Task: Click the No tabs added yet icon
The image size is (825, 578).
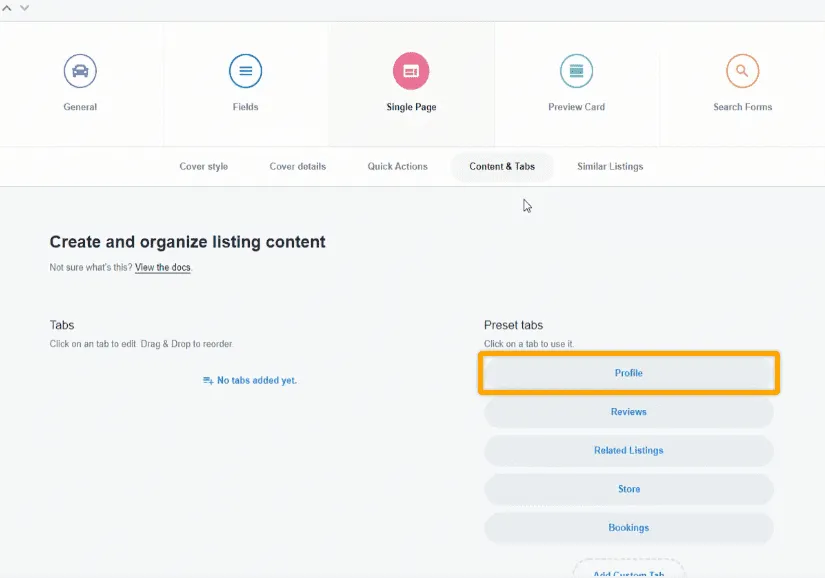Action: (x=208, y=381)
